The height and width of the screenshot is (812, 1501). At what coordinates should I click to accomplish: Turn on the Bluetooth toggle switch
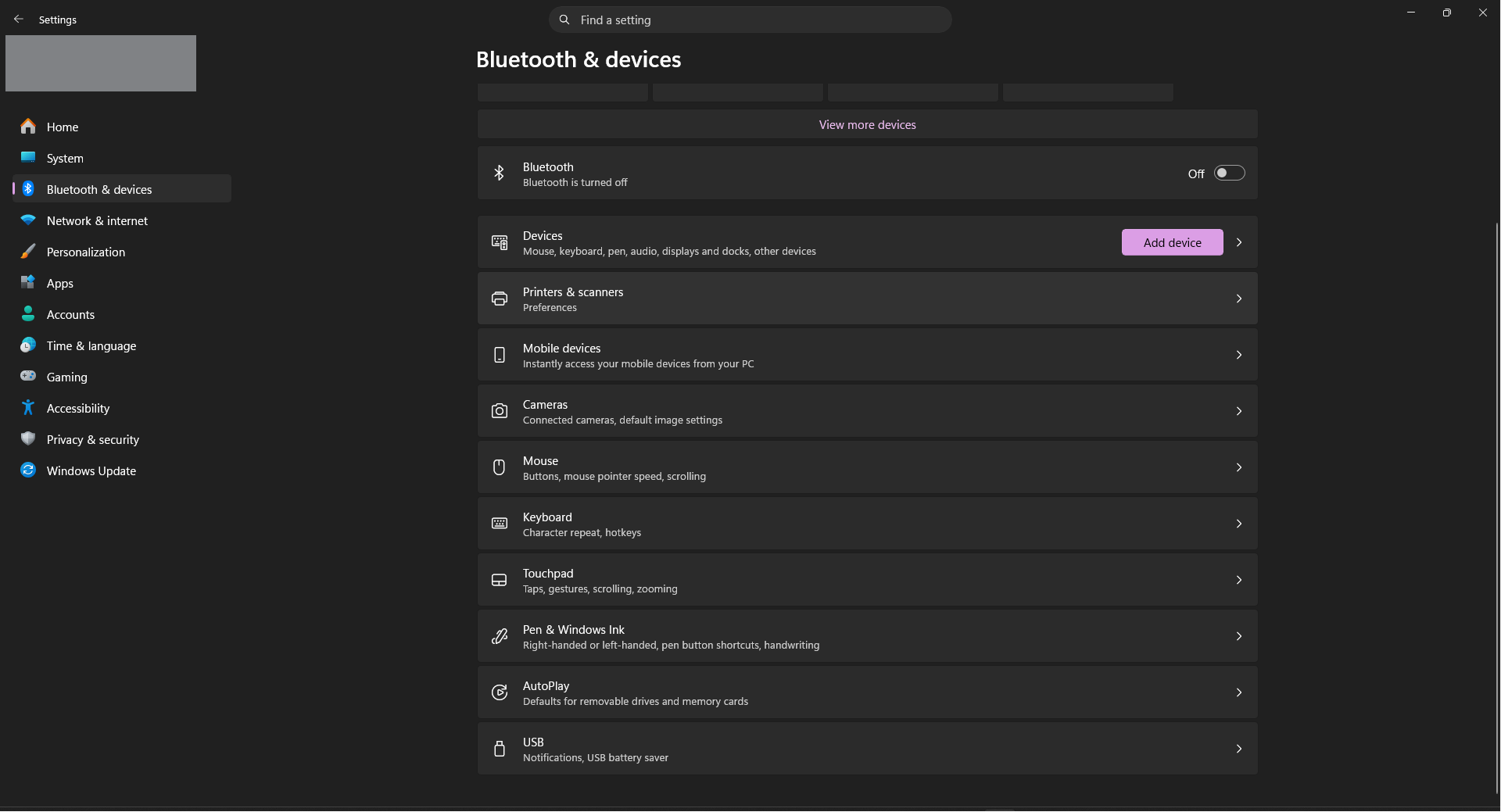(1229, 173)
